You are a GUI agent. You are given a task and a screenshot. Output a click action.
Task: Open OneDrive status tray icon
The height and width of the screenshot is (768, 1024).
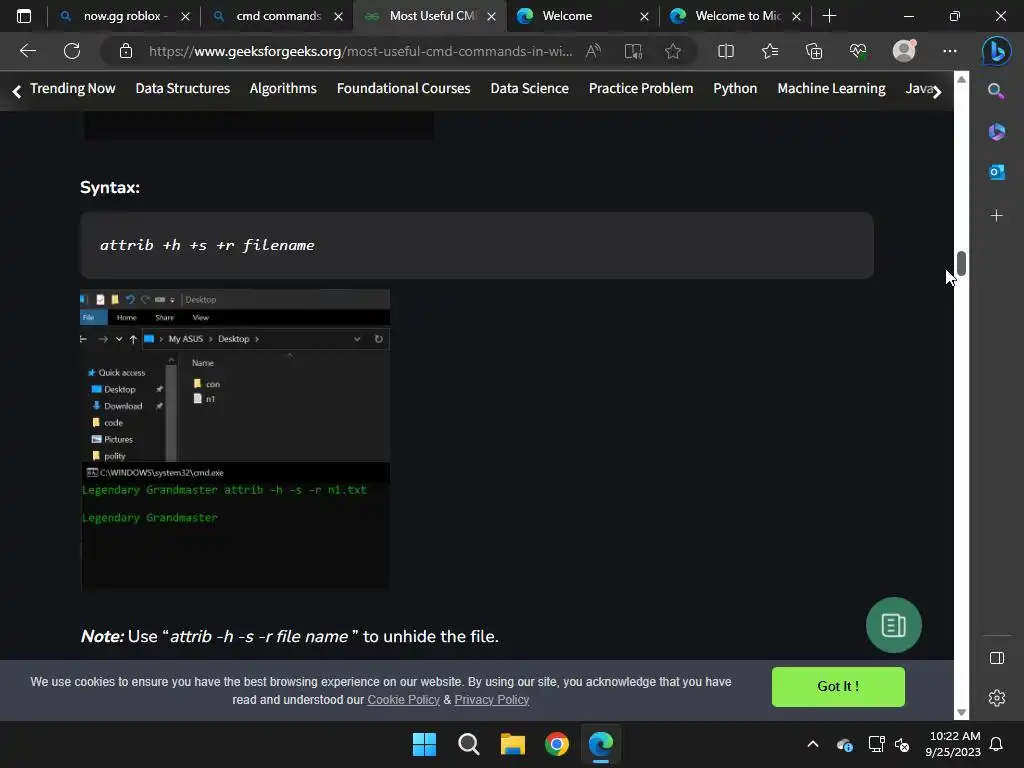coord(844,744)
